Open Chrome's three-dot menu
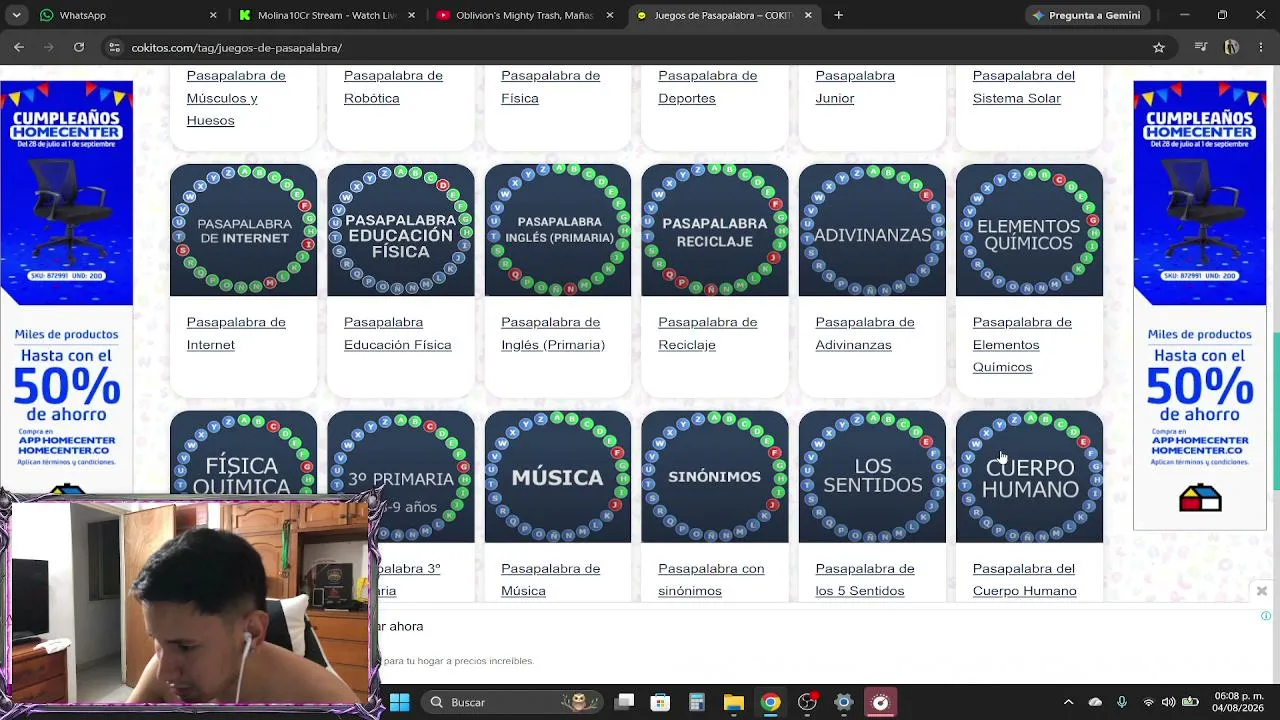 (x=1261, y=47)
